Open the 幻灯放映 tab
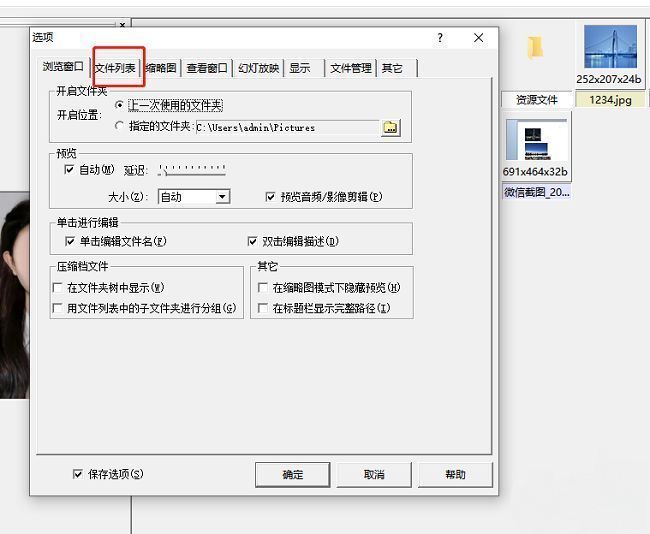650x534 pixels. 258,68
